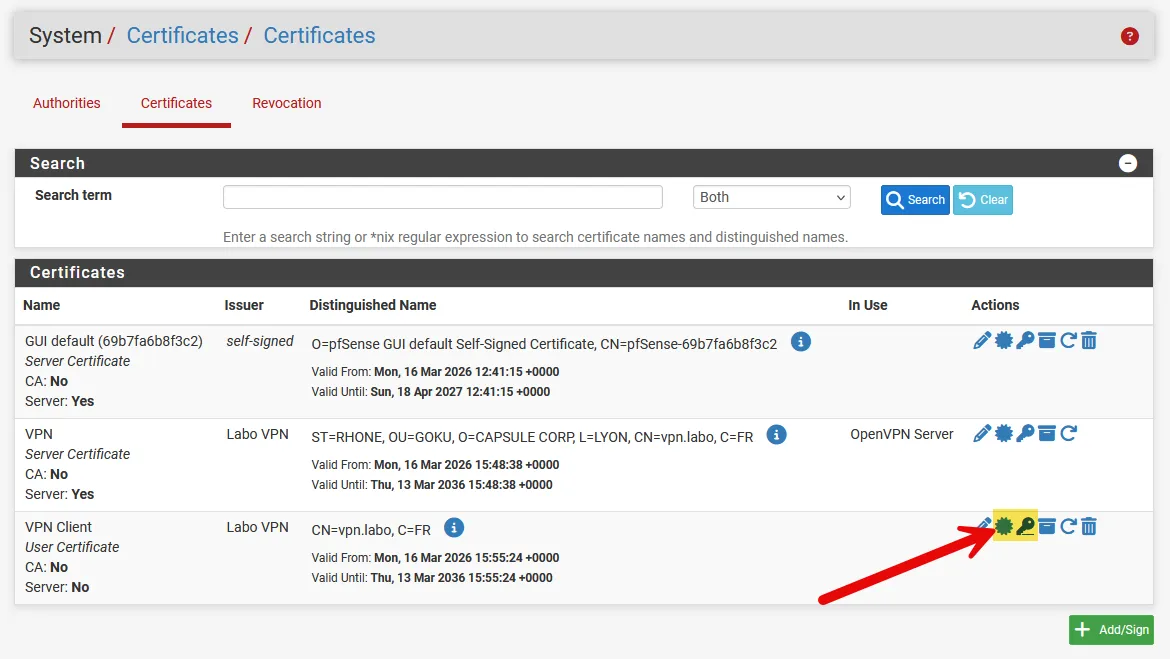Collapse the Search panel
This screenshot has width=1170, height=659.
1128,163
